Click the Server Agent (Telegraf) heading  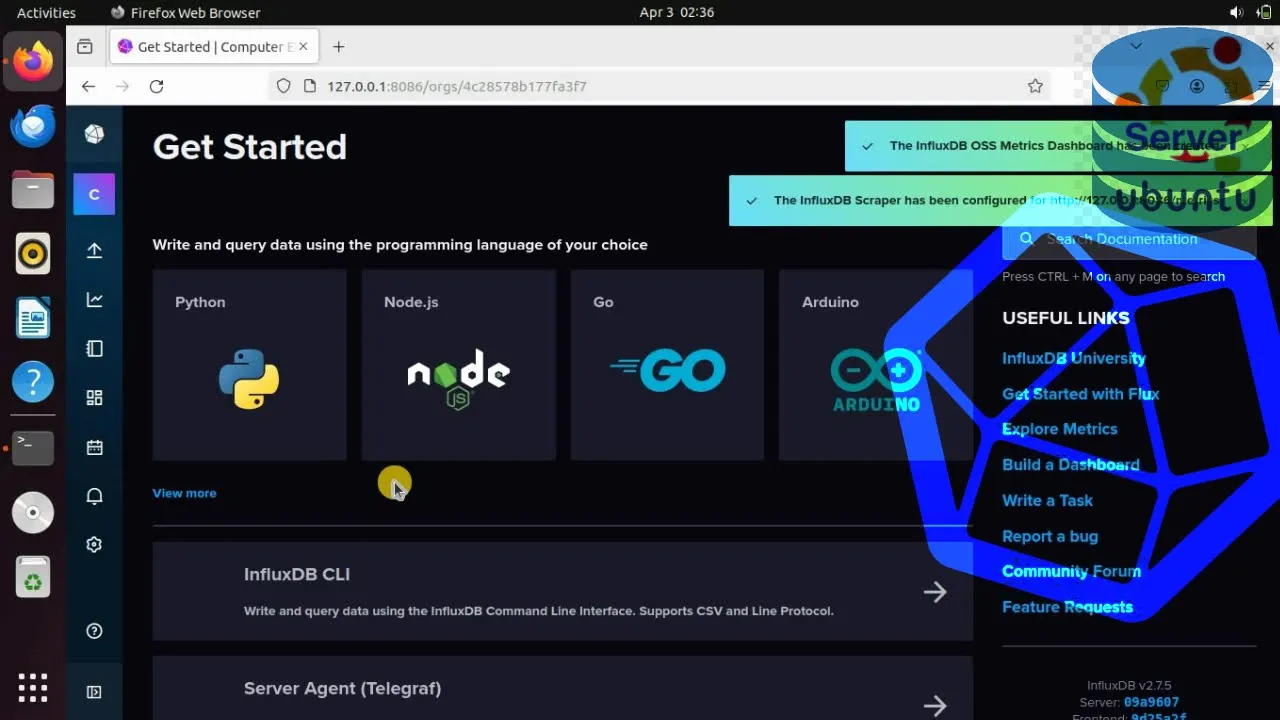[342, 688]
